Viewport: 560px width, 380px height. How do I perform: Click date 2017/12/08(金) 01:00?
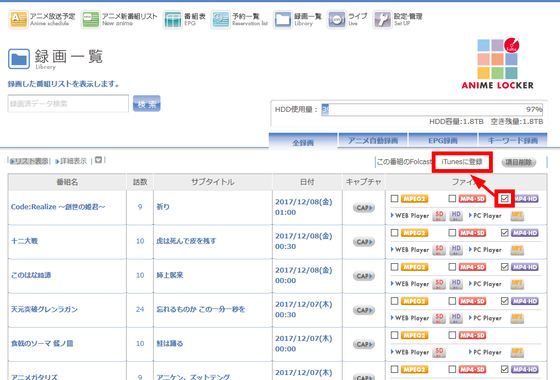[304, 207]
